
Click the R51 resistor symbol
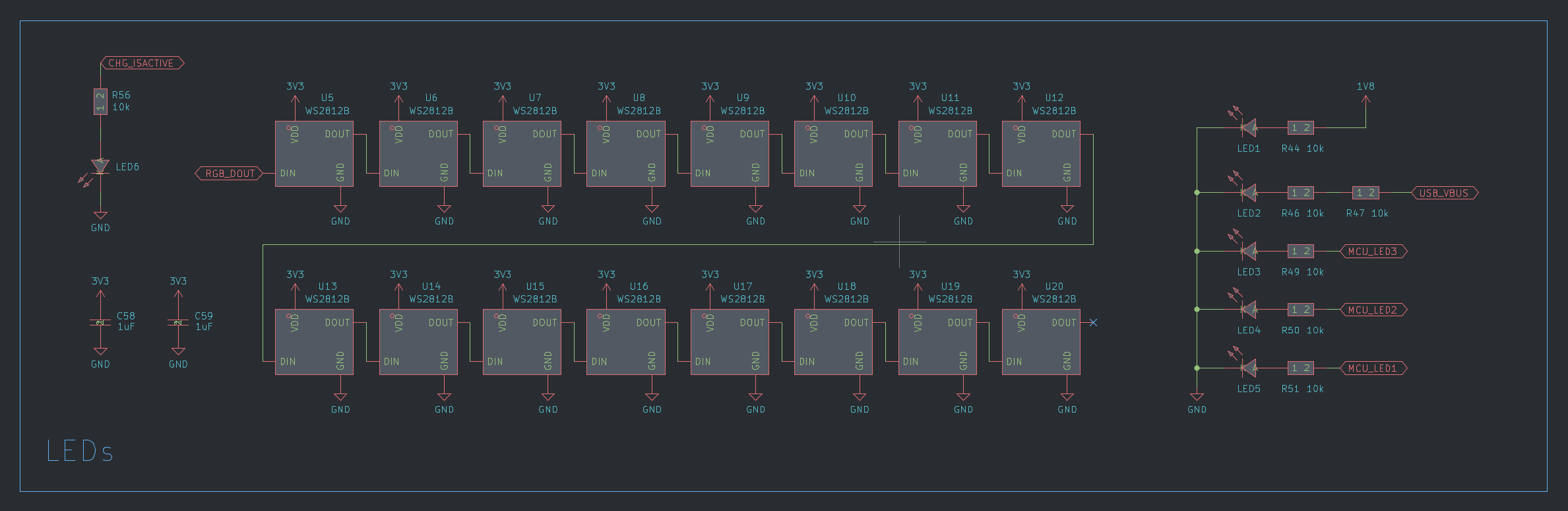point(1300,368)
